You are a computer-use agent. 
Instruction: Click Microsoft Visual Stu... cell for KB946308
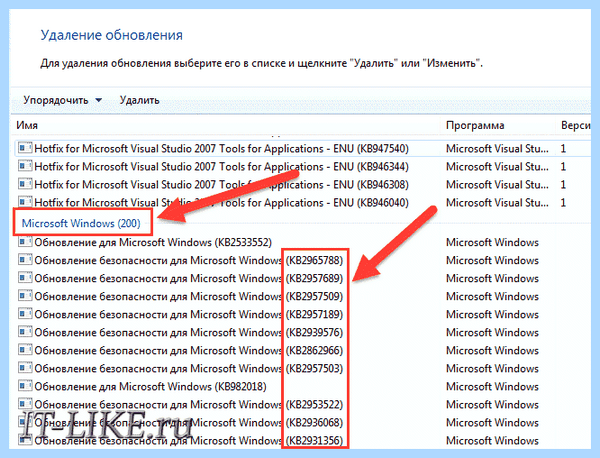(497, 184)
